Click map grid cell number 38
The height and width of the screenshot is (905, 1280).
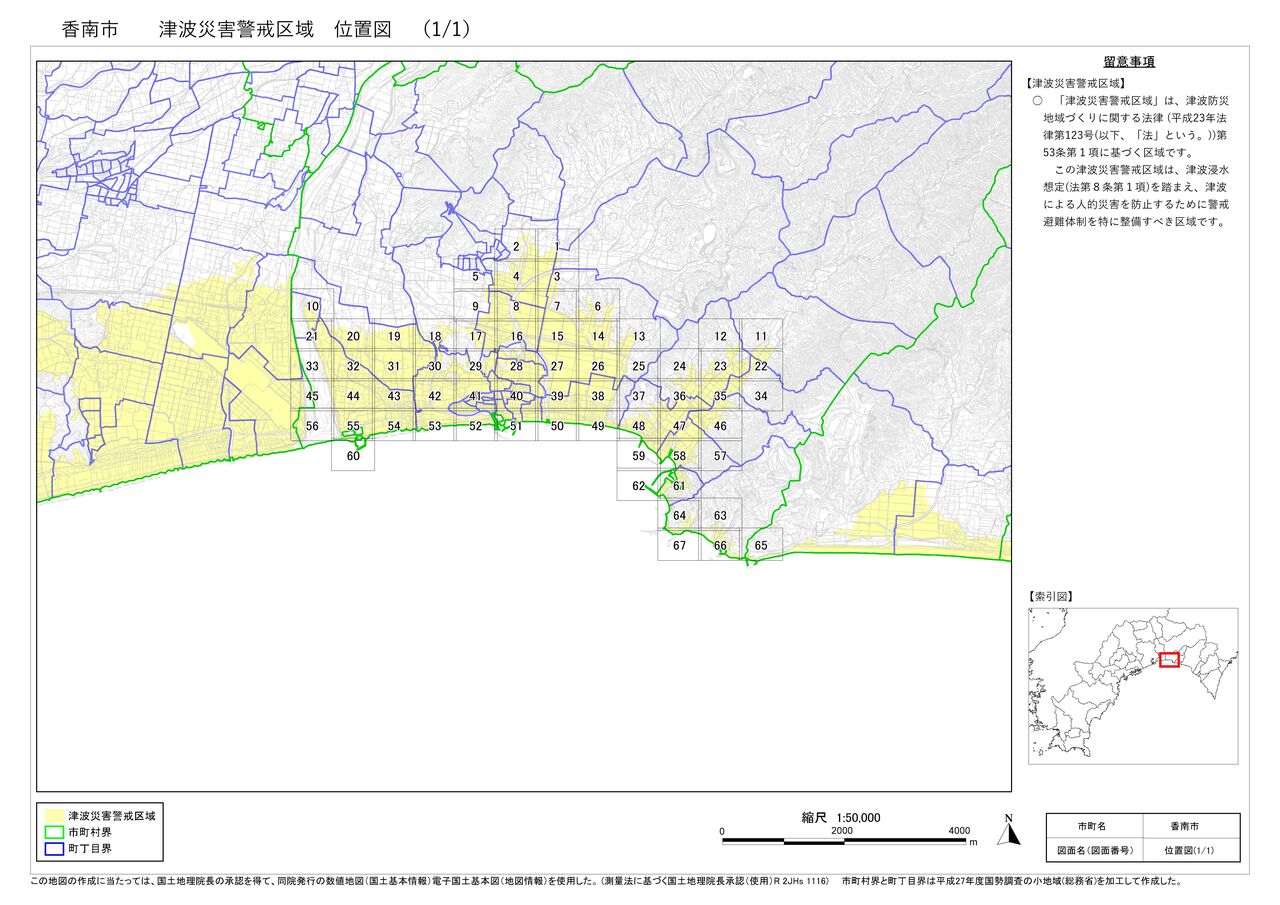(x=598, y=396)
